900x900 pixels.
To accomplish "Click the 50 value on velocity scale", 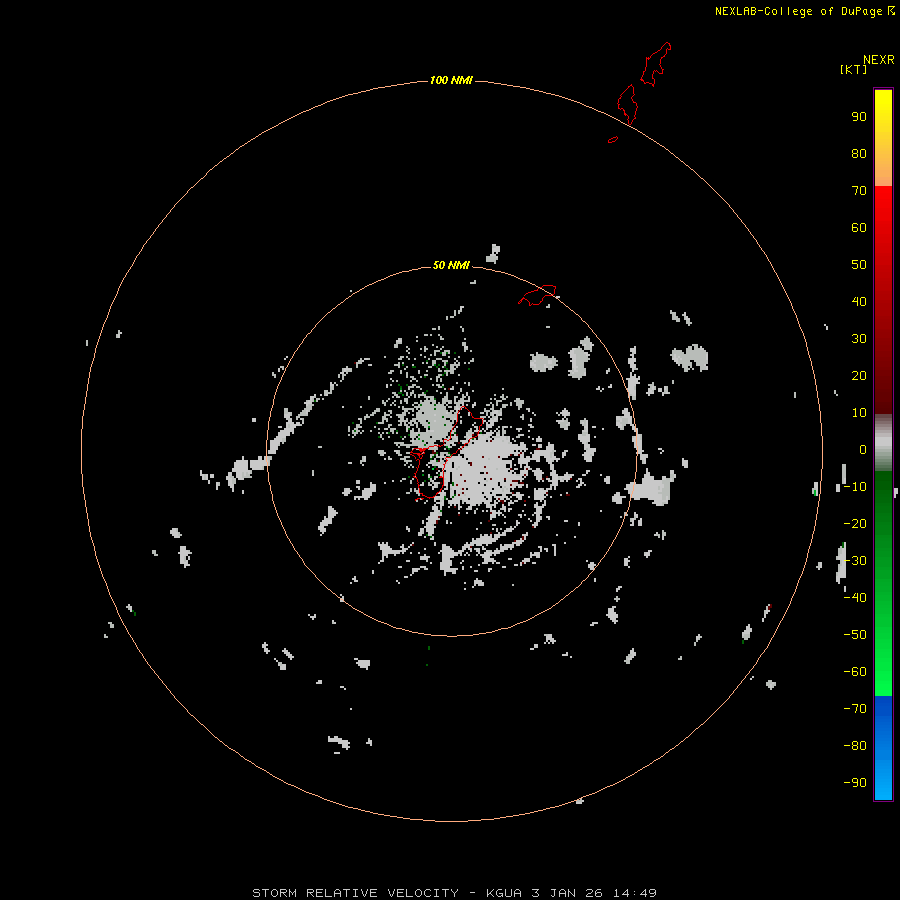I will (x=859, y=265).
